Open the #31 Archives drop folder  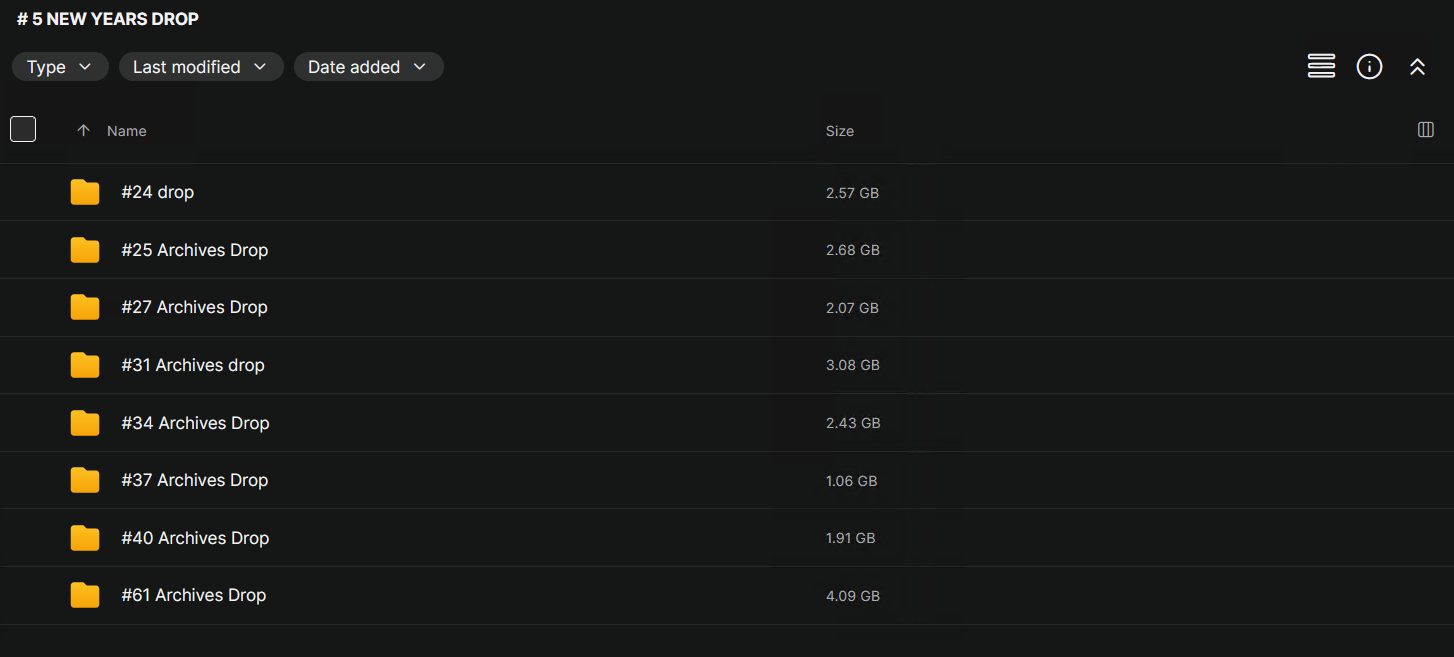coord(193,365)
